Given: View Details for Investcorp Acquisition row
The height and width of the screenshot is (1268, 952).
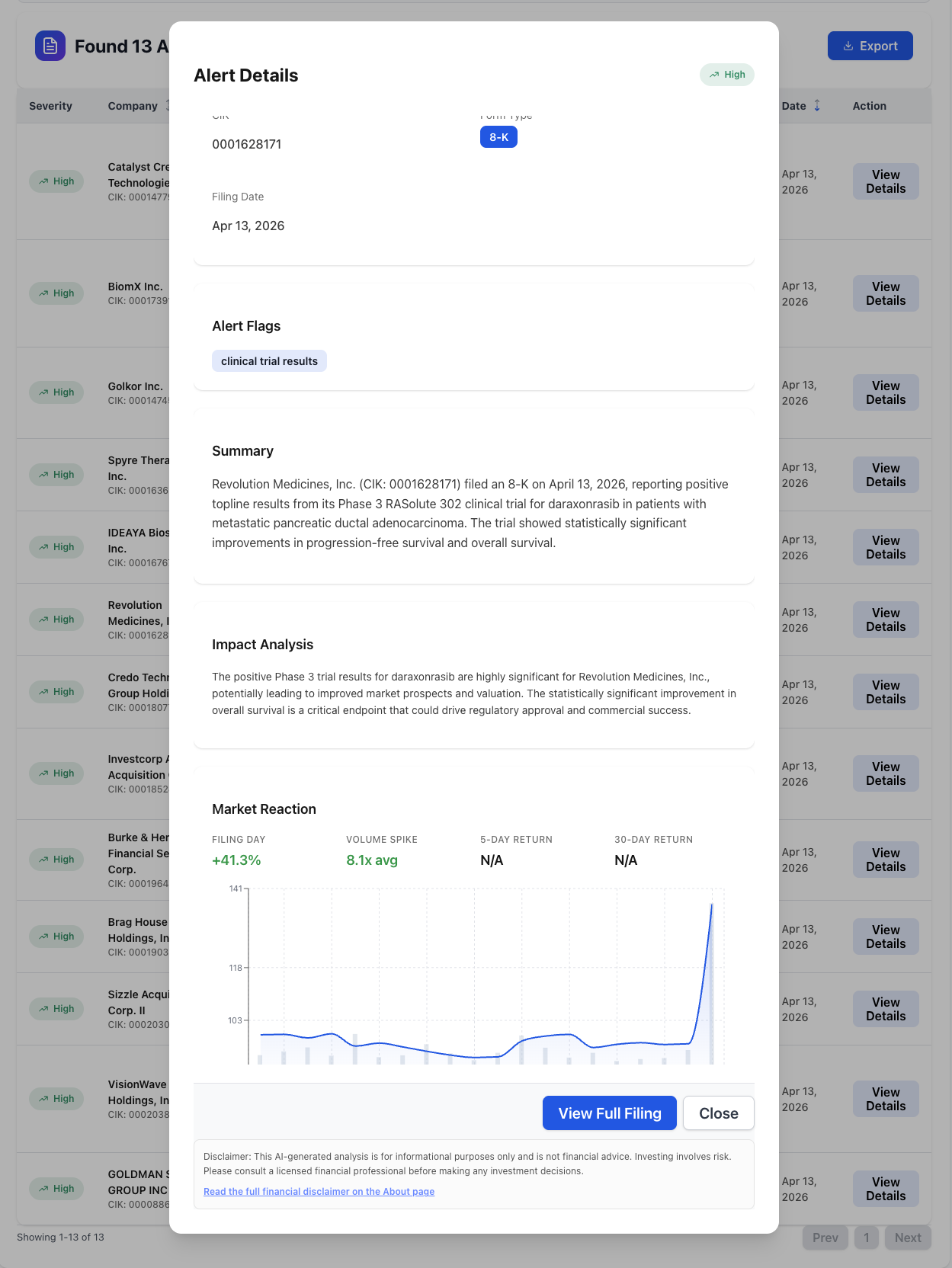Looking at the screenshot, I should click(886, 773).
